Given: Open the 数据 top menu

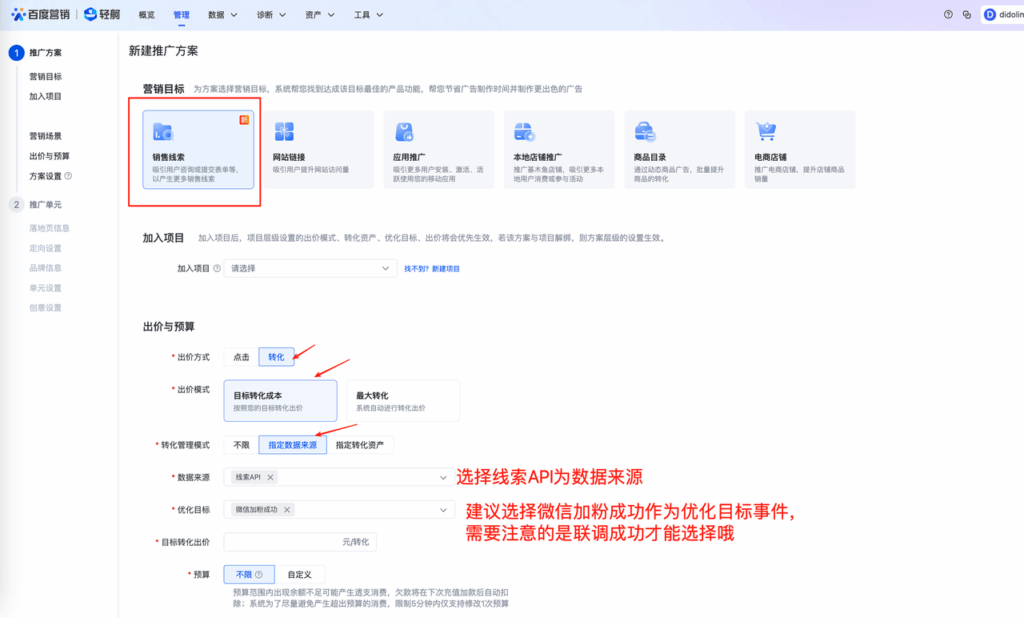Looking at the screenshot, I should pos(222,15).
